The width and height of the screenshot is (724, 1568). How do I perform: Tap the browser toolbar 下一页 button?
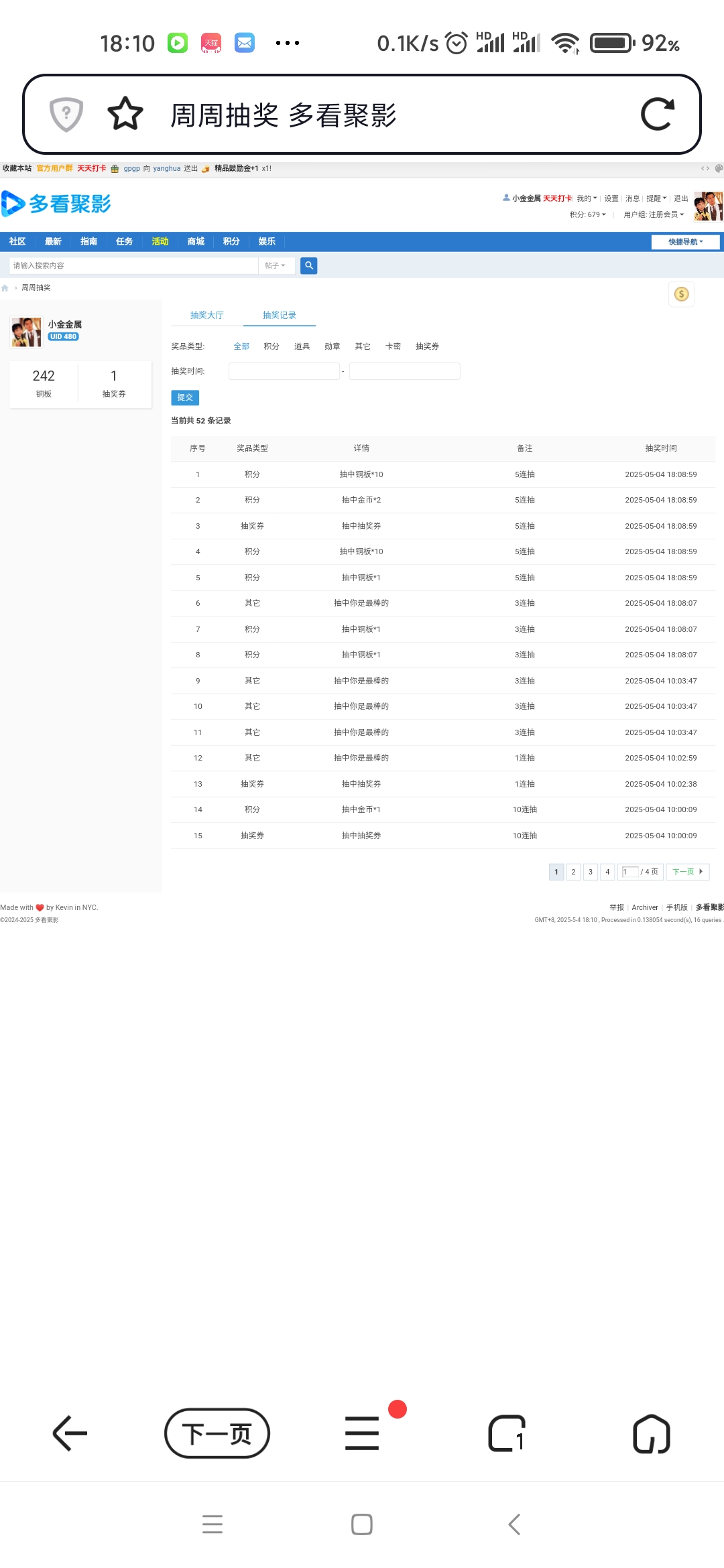(217, 1433)
